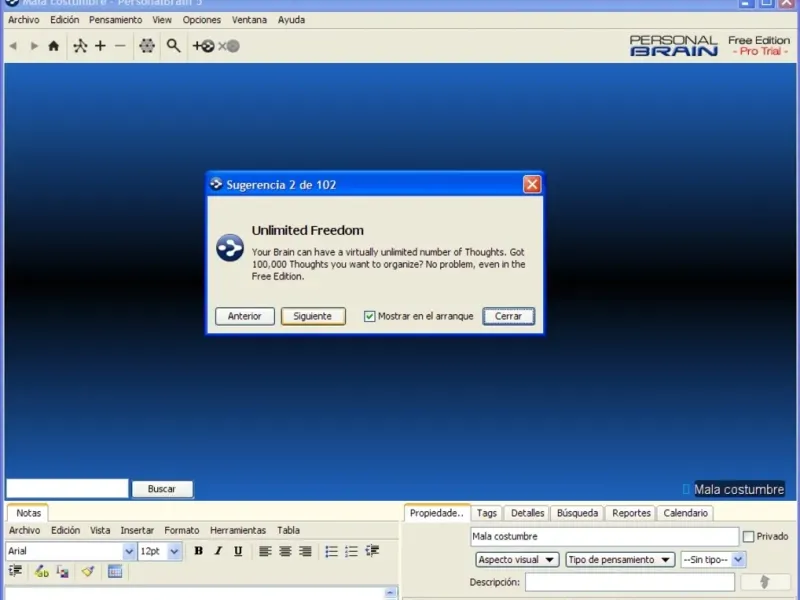Center-align the note text
The height and width of the screenshot is (600, 800).
285,551
